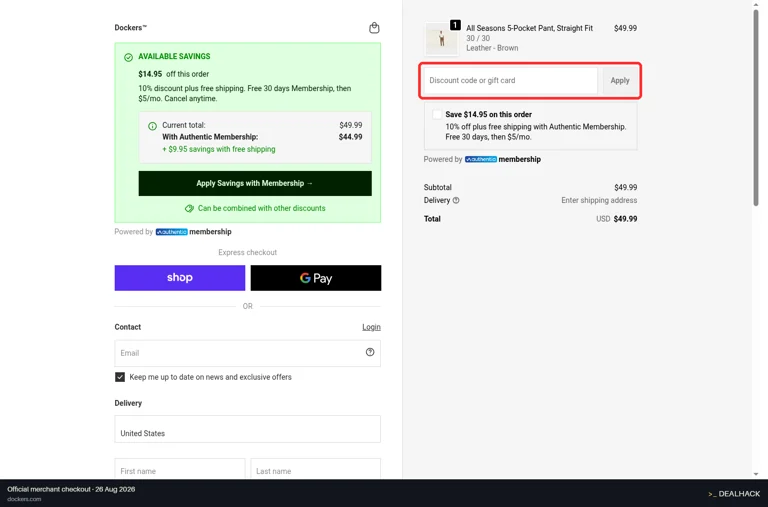Click the '+ $9.95 savings with free shipping' text
768x507 pixels.
[x=218, y=149]
